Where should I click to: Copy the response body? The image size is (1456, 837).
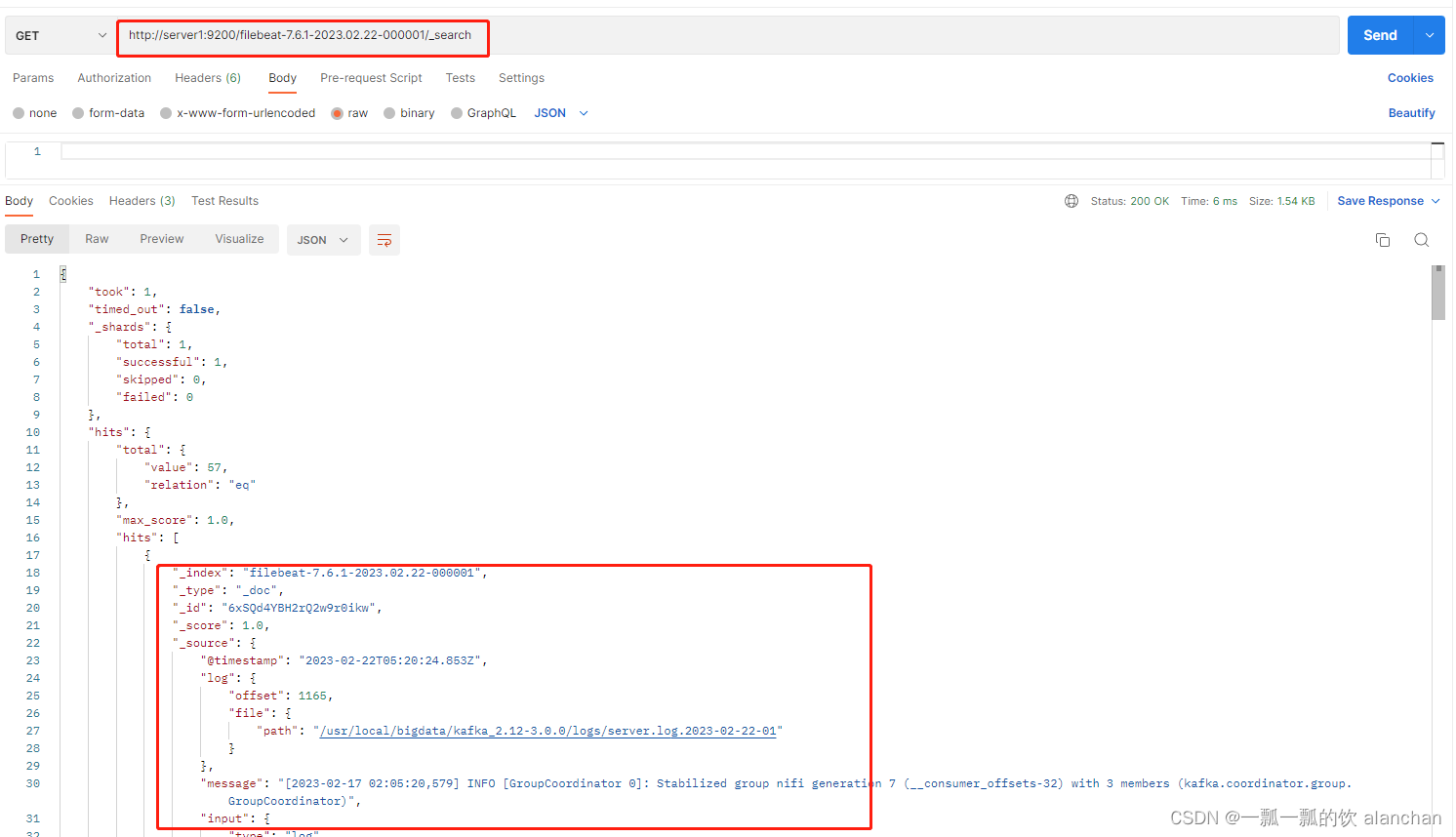[x=1383, y=239]
